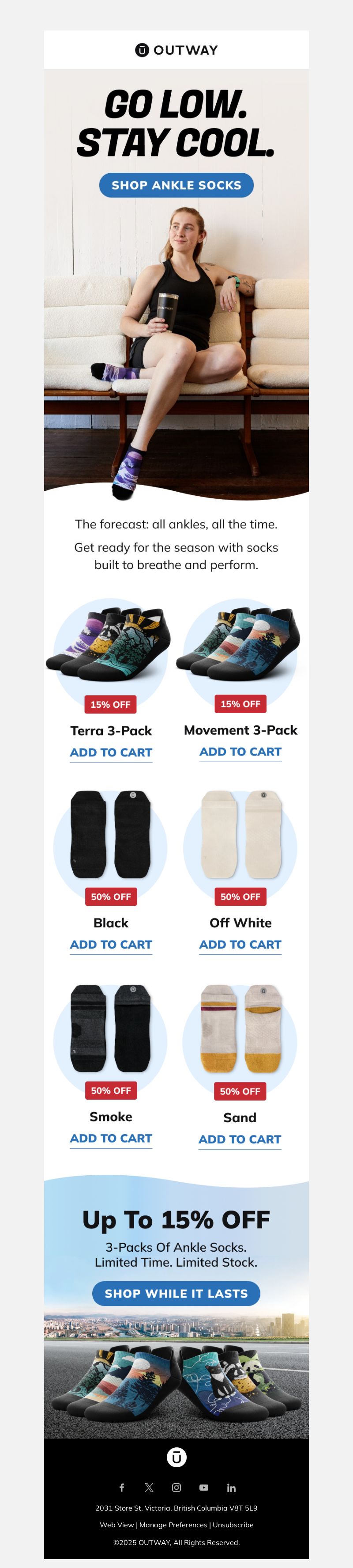Click the Shop While It Lasts button
The image size is (353, 1568).
[176, 1294]
